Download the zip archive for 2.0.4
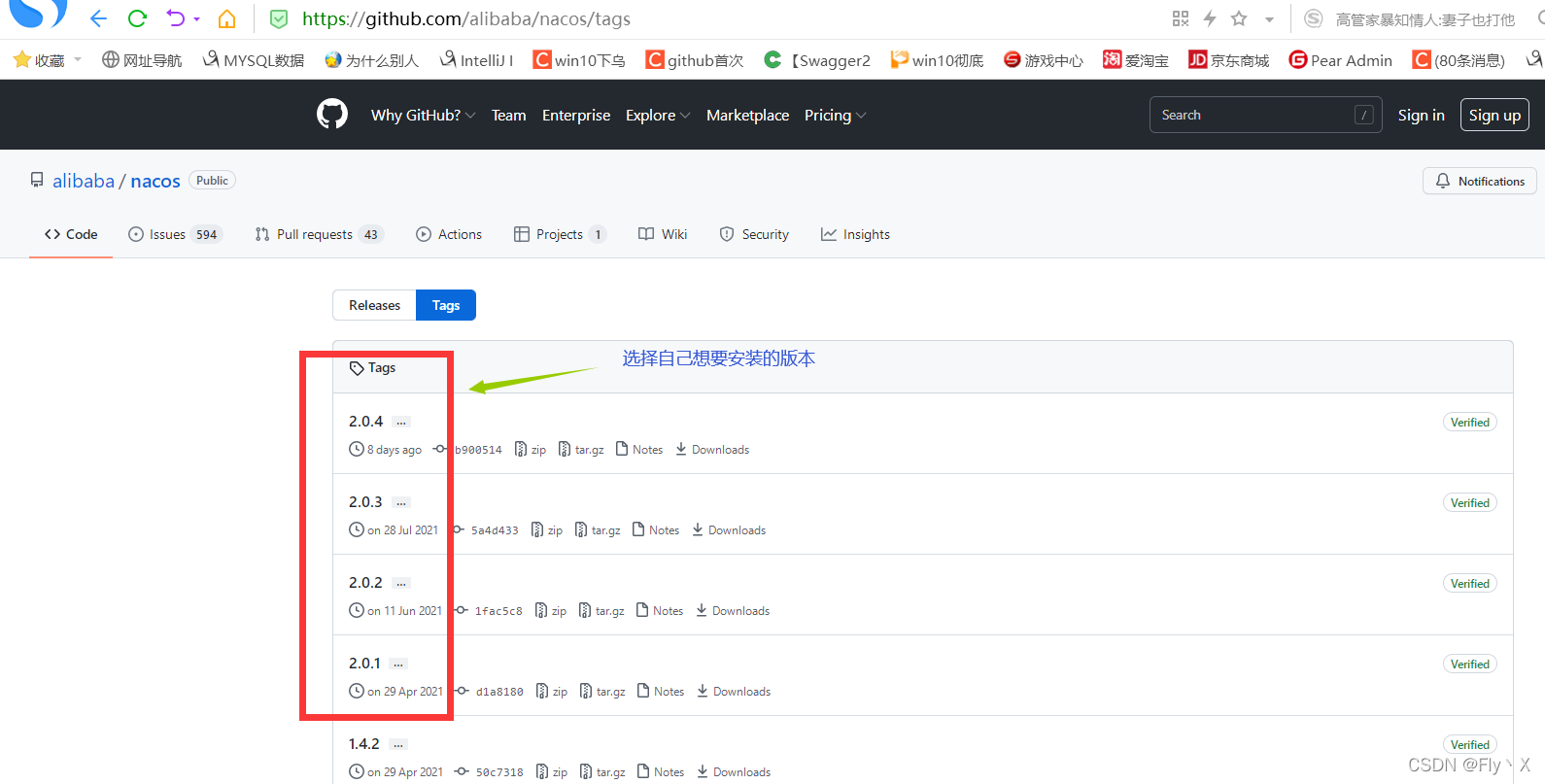The image size is (1545, 784). click(531, 450)
